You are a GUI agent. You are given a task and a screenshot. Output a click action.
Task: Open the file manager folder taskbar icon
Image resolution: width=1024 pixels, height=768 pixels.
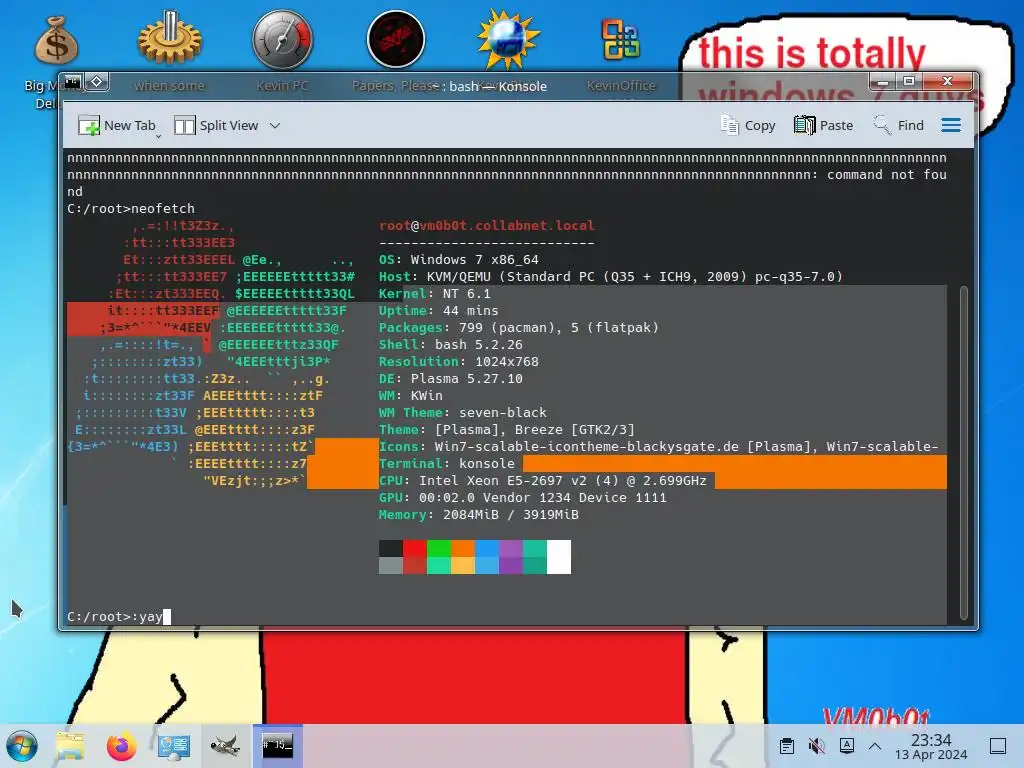click(70, 746)
